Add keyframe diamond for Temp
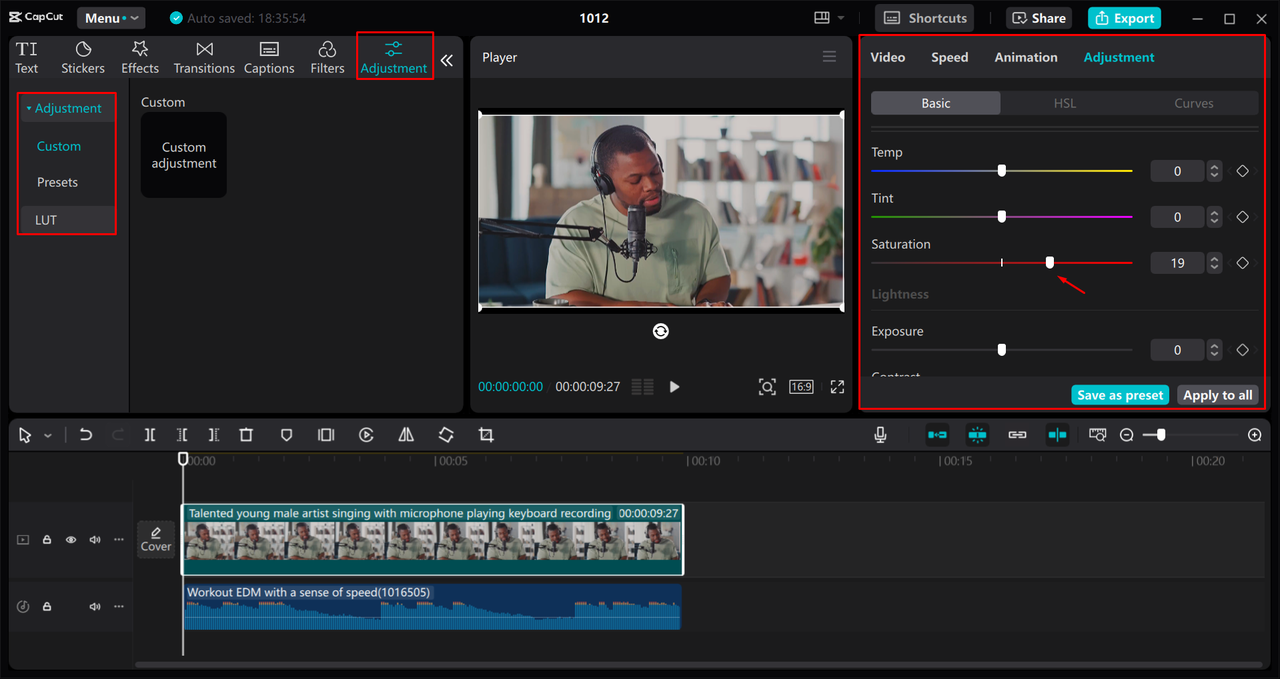The height and width of the screenshot is (679, 1280). pos(1243,171)
